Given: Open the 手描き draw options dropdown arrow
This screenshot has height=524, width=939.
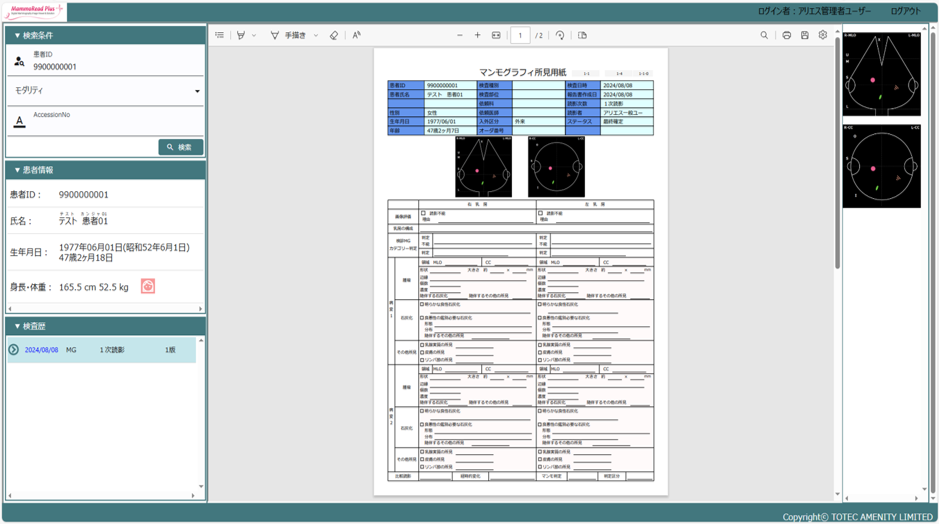Looking at the screenshot, I should point(316,35).
